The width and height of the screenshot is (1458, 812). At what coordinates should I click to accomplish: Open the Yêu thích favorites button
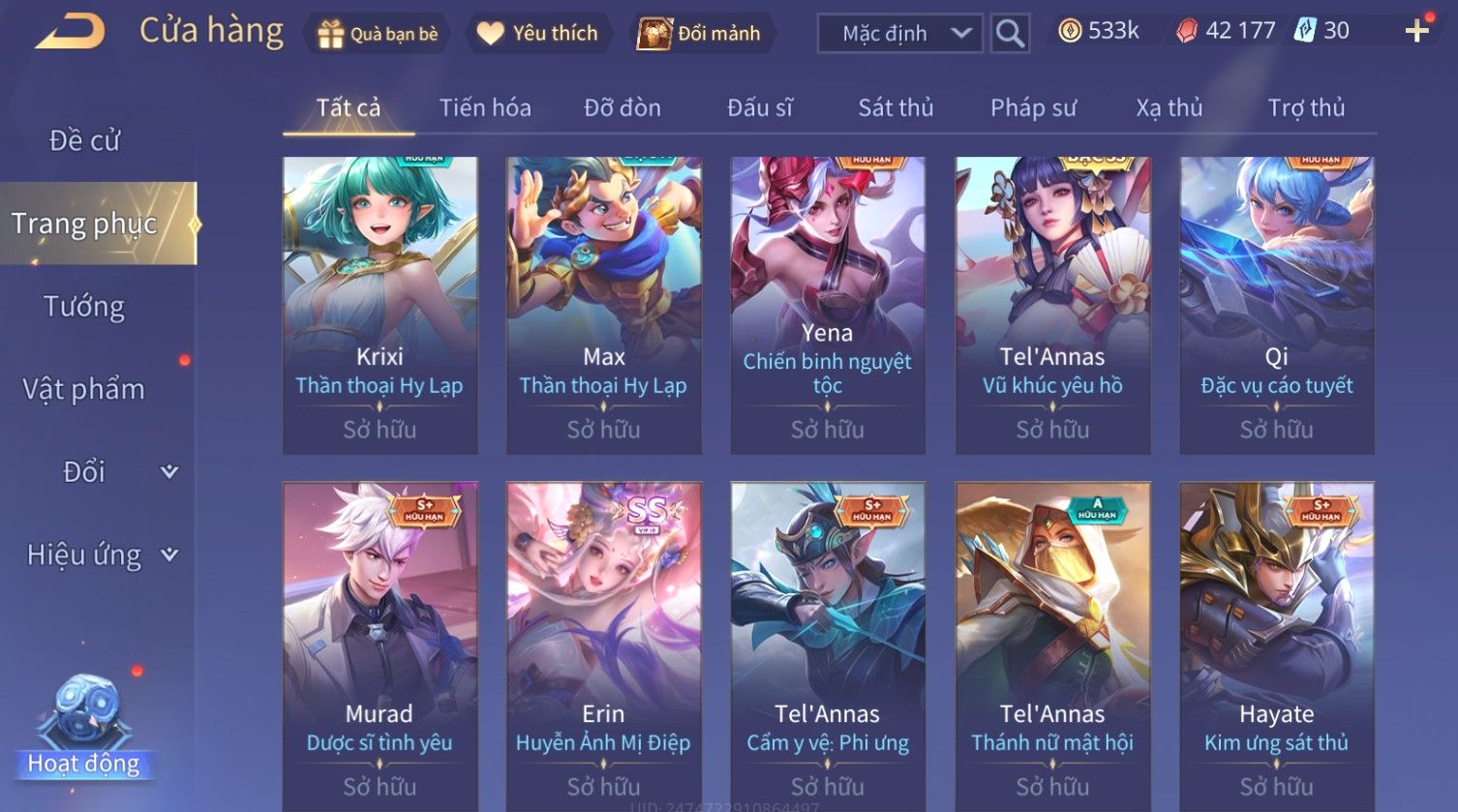[x=537, y=33]
